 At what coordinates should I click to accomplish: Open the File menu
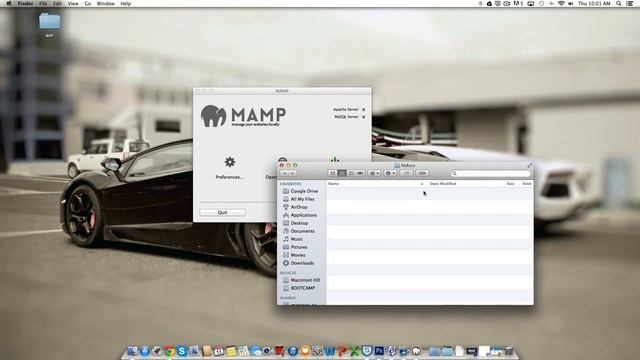tap(43, 3)
